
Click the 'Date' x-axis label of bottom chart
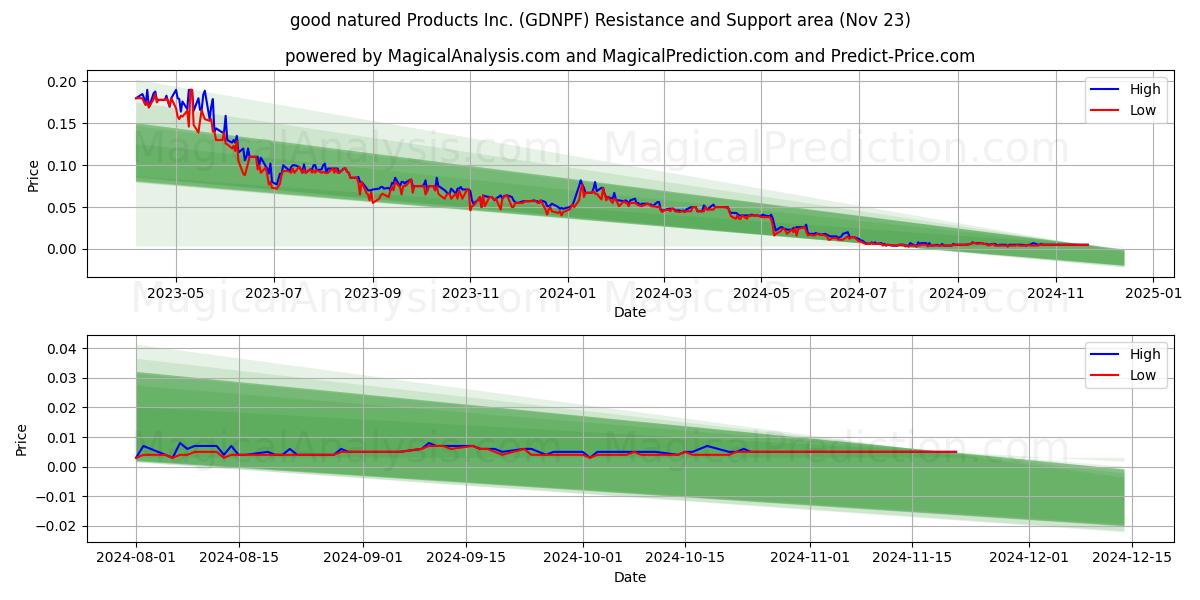630,577
